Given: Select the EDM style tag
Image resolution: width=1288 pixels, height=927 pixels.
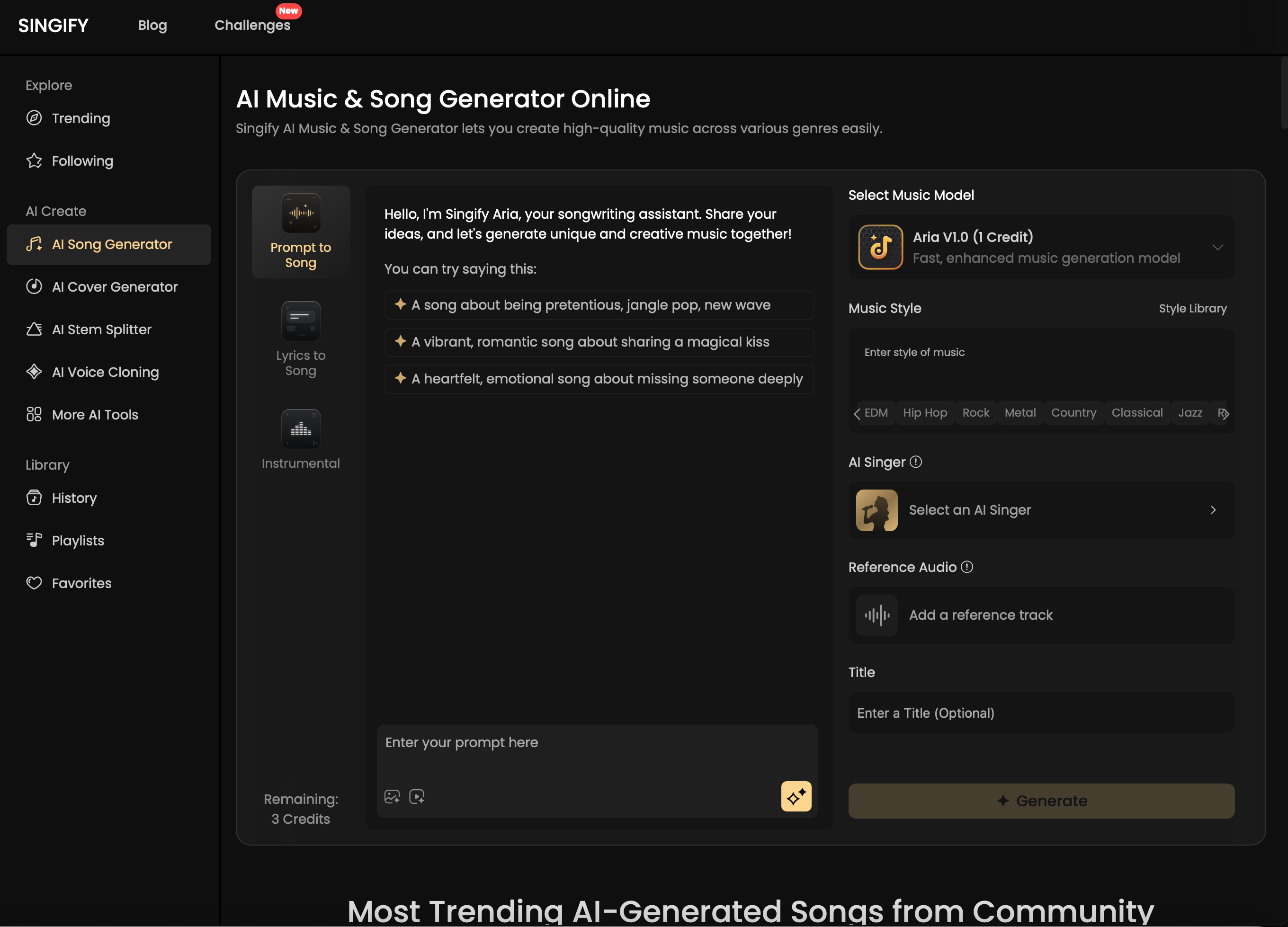Looking at the screenshot, I should [x=877, y=413].
